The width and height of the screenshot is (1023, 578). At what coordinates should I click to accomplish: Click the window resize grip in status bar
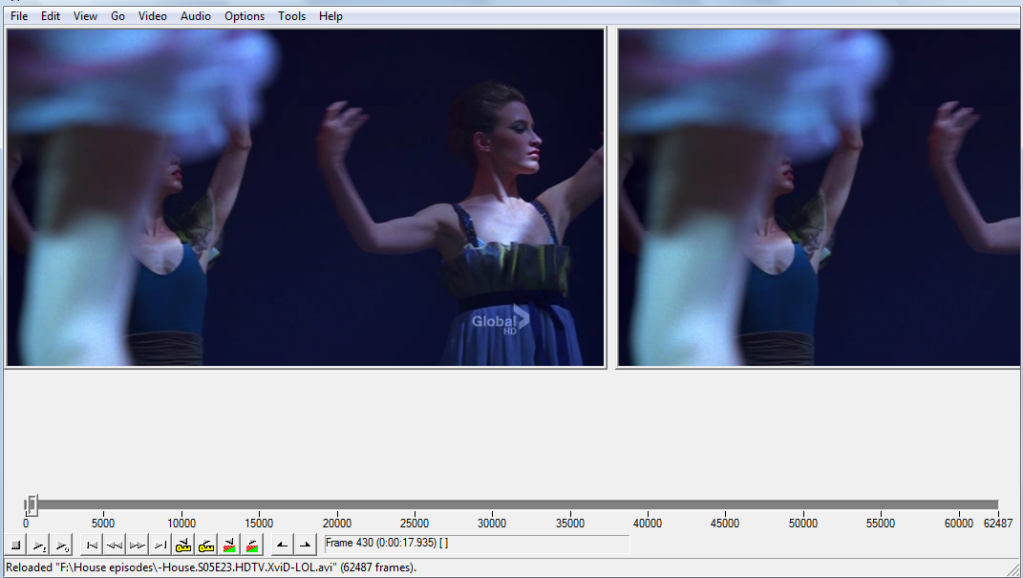[x=1013, y=569]
